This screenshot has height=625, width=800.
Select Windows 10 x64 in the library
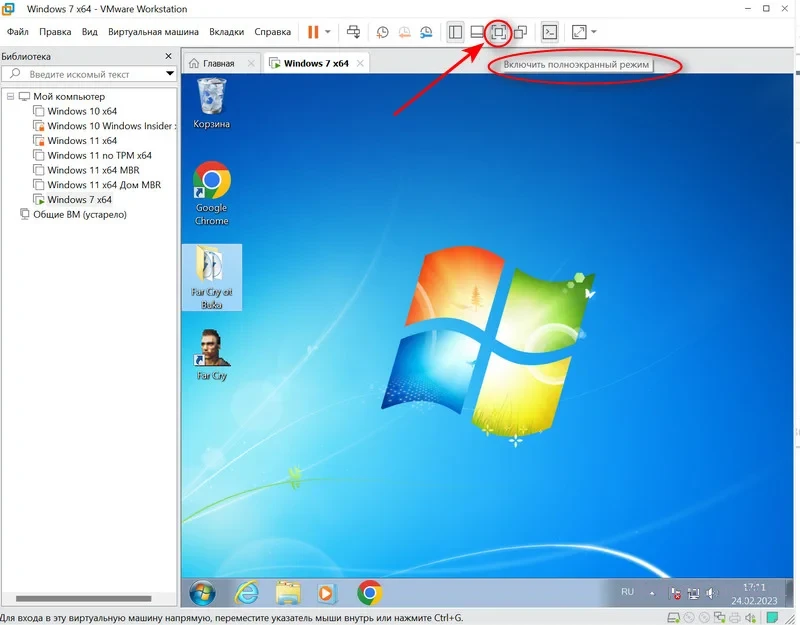point(82,111)
